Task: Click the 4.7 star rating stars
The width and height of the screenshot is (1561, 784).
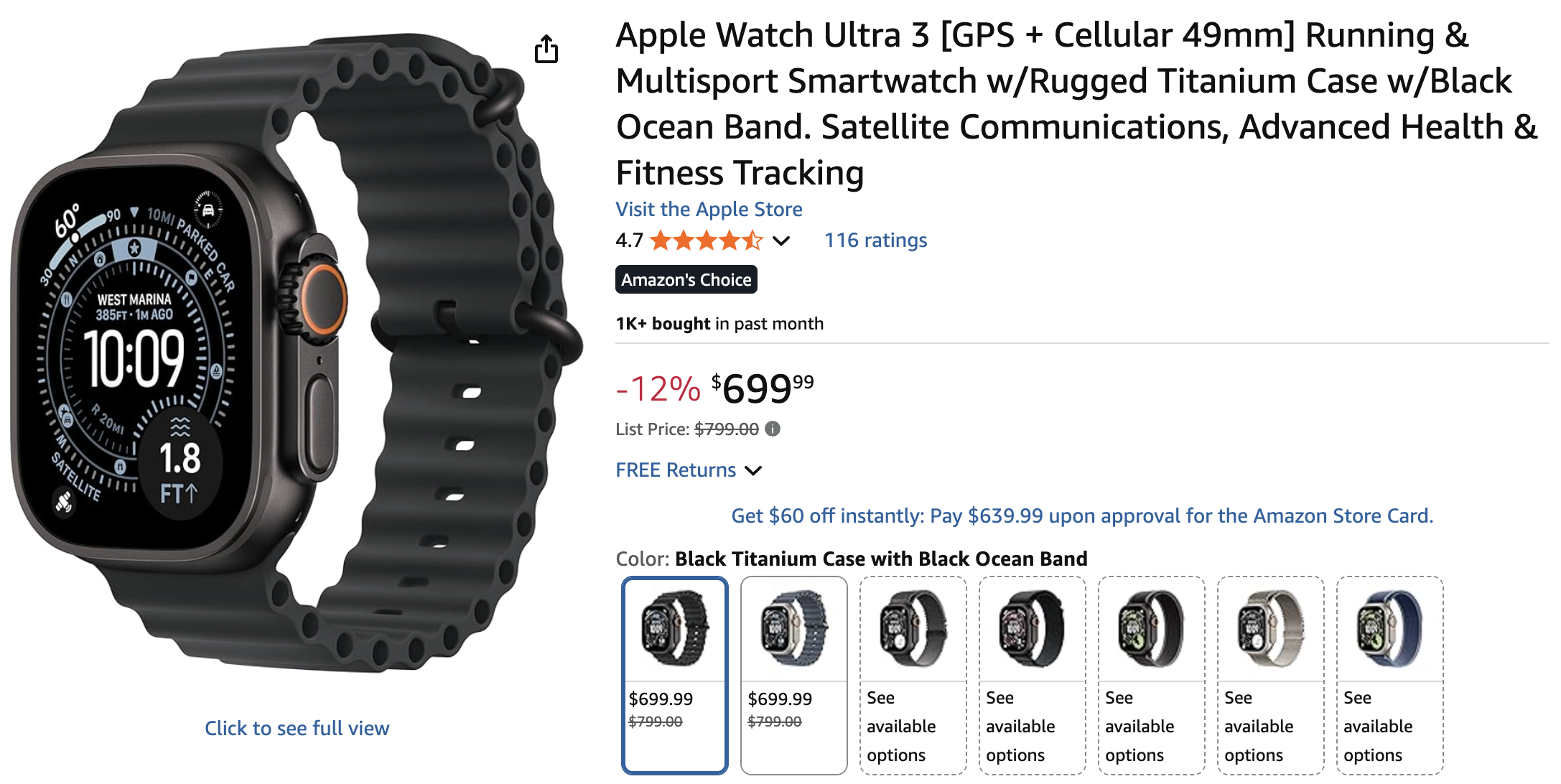Action: [x=705, y=241]
